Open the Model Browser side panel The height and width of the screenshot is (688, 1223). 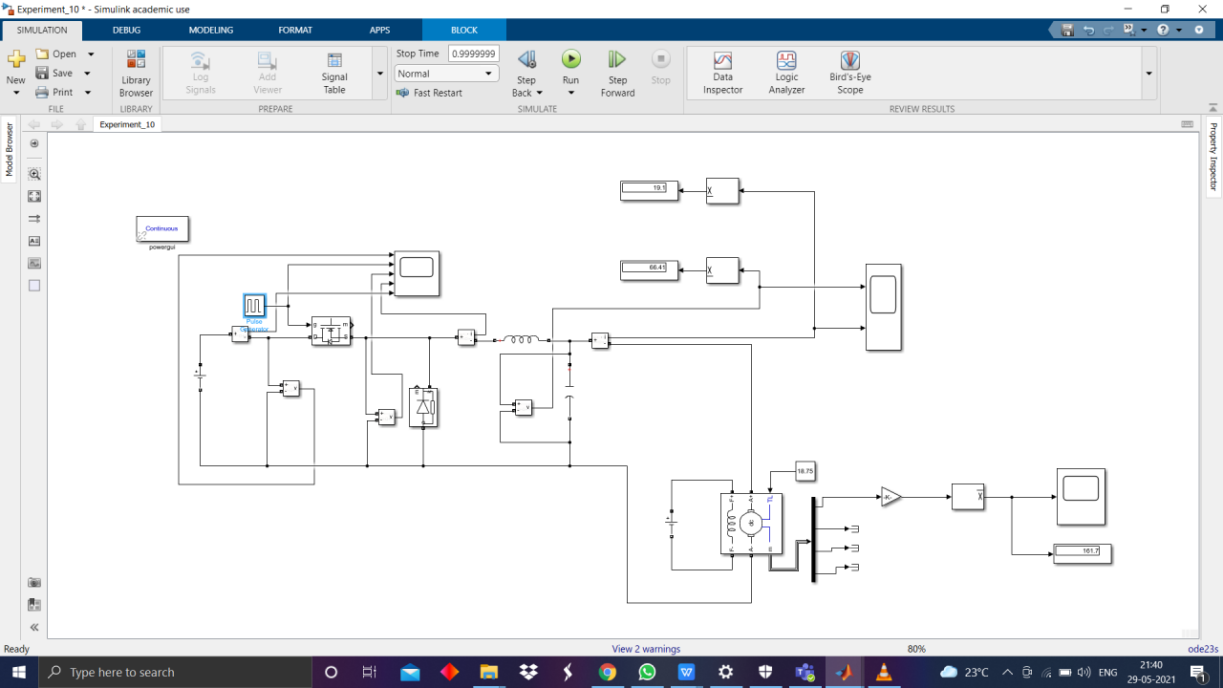[x=9, y=150]
